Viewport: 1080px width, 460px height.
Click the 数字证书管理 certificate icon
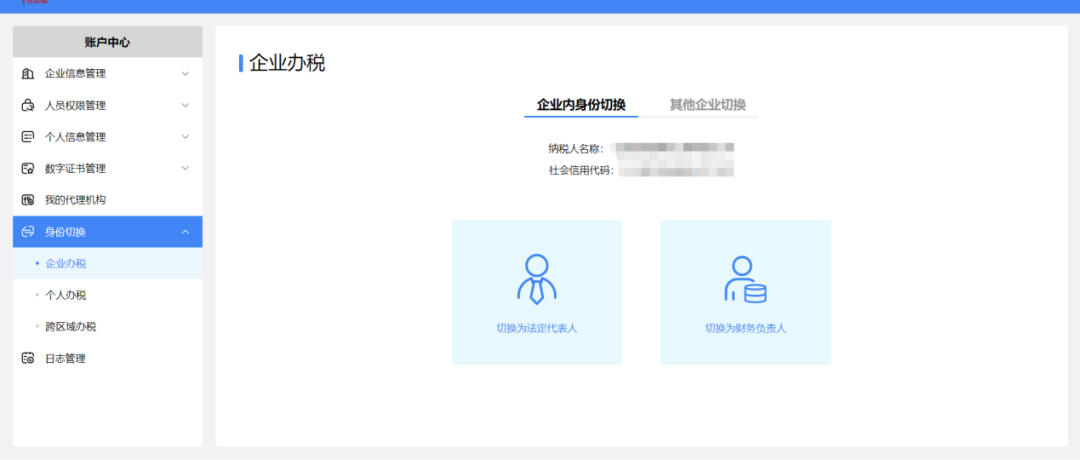(28, 169)
